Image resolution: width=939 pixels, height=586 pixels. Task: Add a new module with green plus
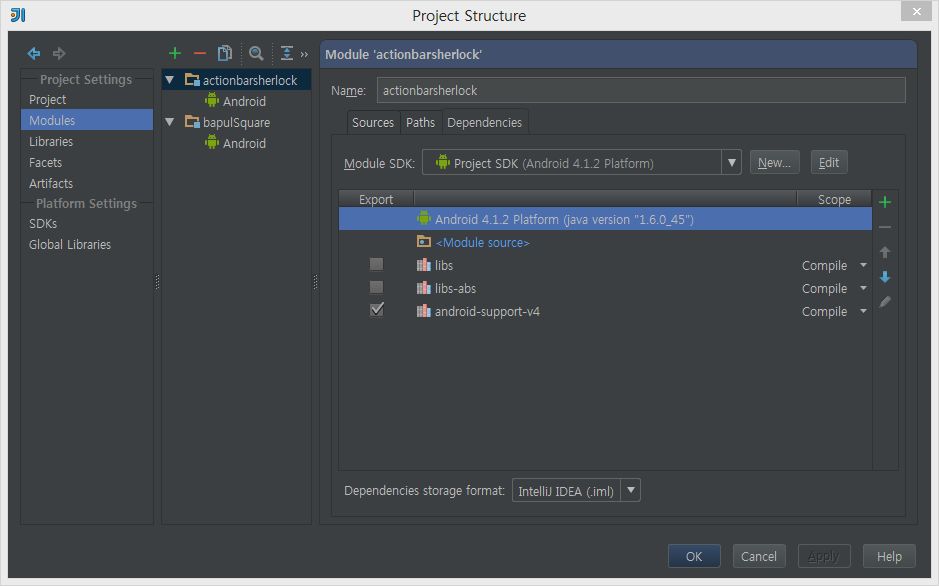175,54
